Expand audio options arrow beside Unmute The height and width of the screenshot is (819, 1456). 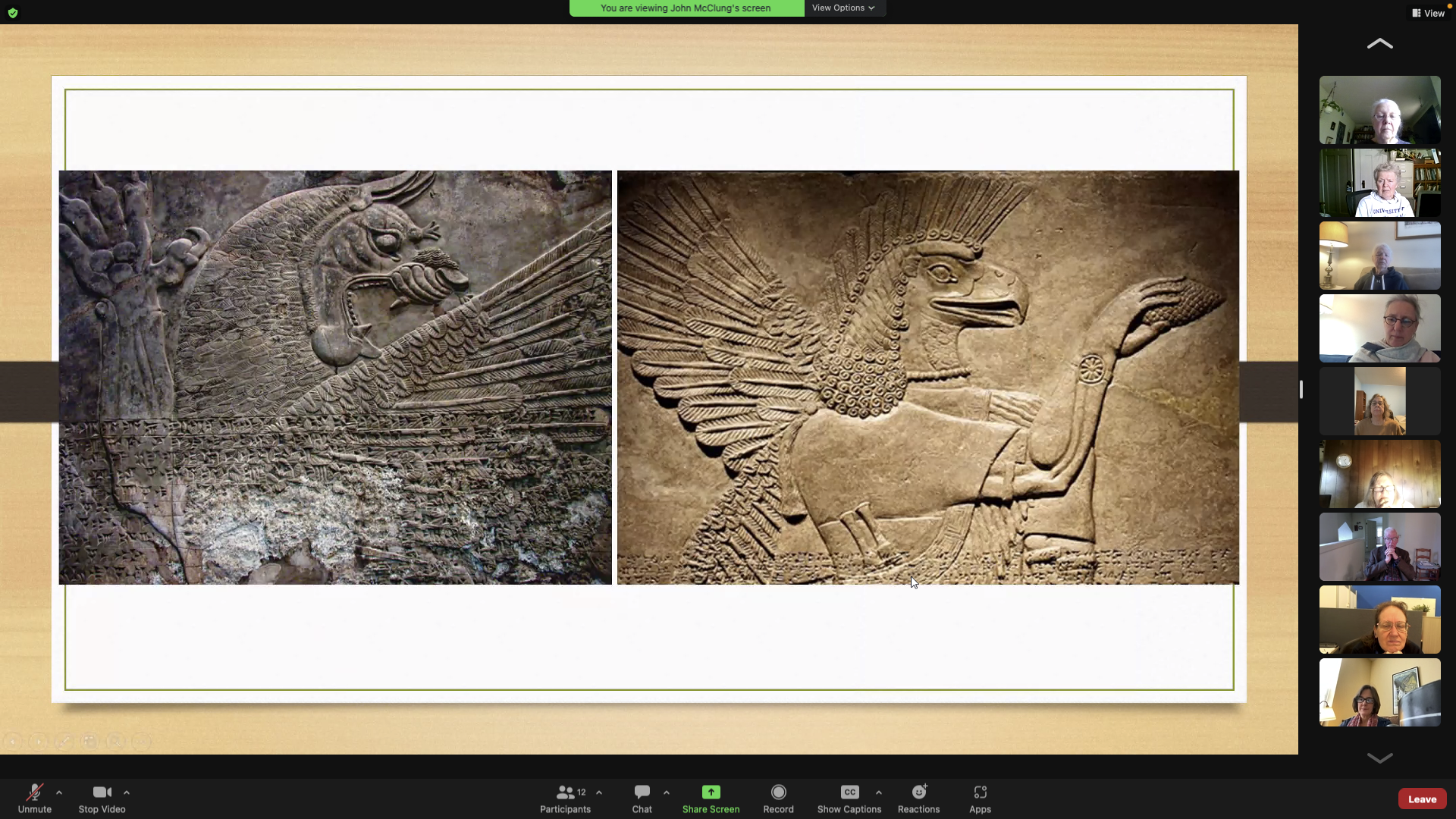tap(59, 792)
